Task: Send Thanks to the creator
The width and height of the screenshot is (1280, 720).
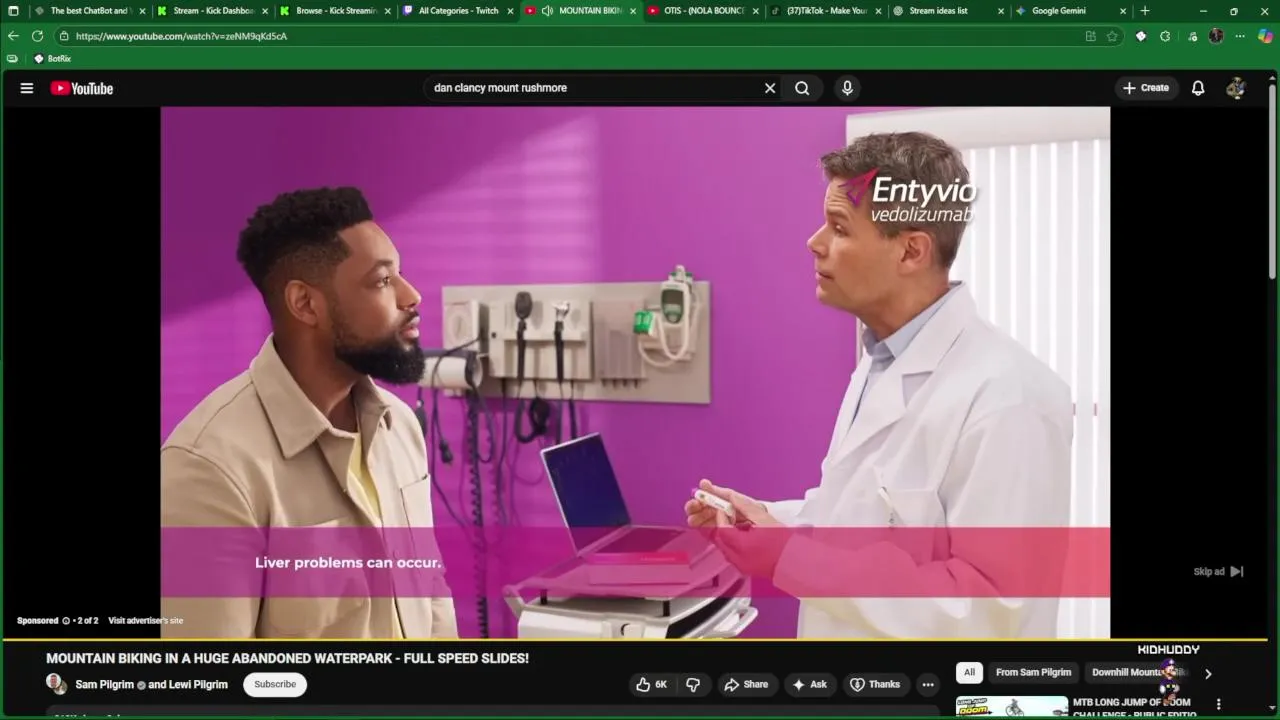Action: (x=875, y=684)
